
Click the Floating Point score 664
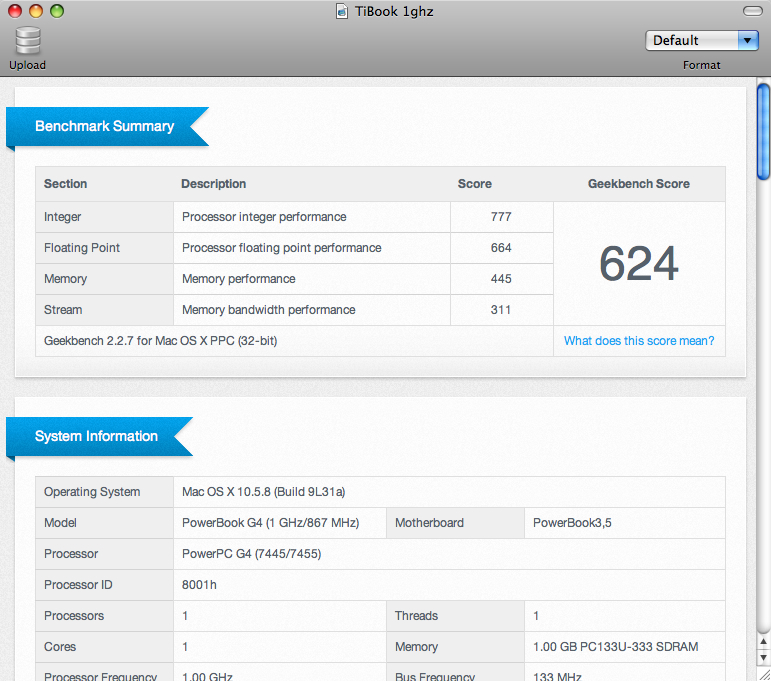point(501,248)
